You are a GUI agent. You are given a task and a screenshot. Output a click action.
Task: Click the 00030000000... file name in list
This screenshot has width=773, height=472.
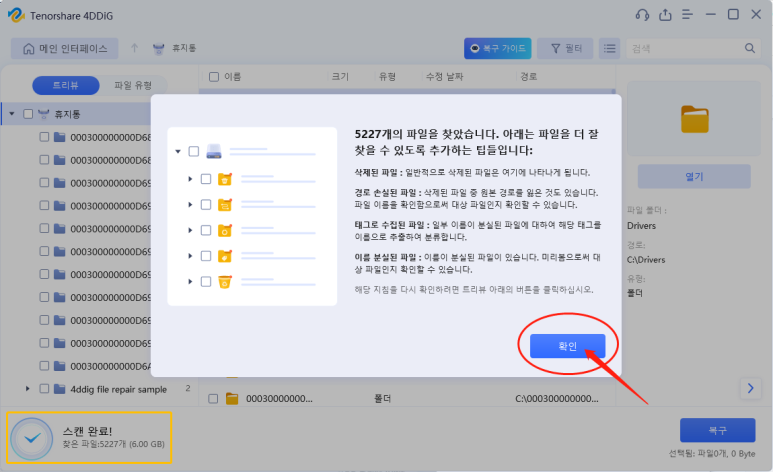click(x=279, y=399)
